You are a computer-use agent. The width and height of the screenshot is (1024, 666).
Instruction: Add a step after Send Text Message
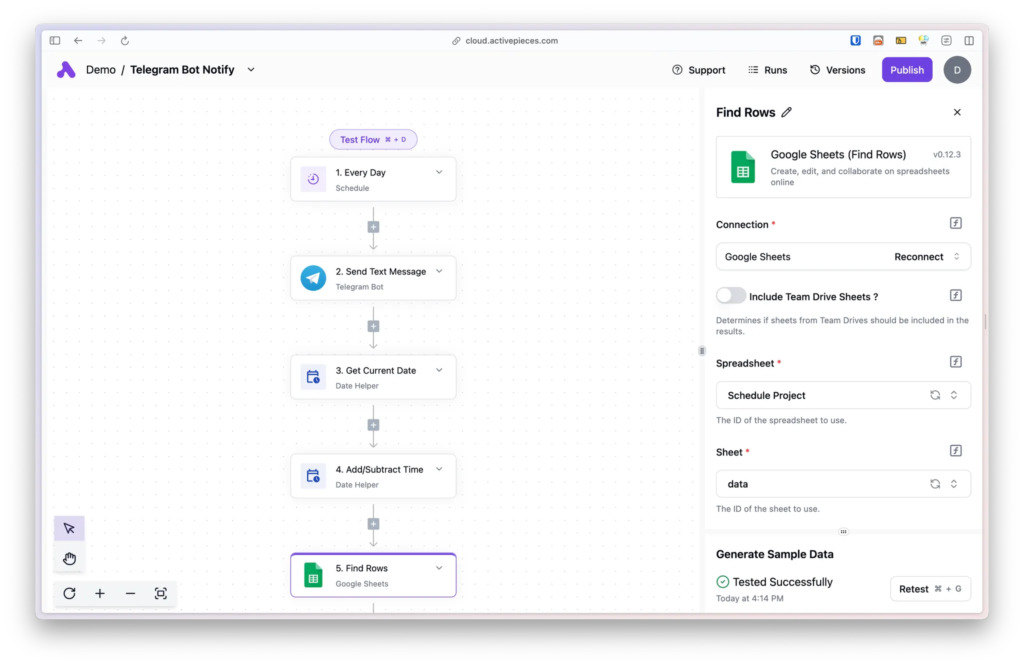[374, 326]
